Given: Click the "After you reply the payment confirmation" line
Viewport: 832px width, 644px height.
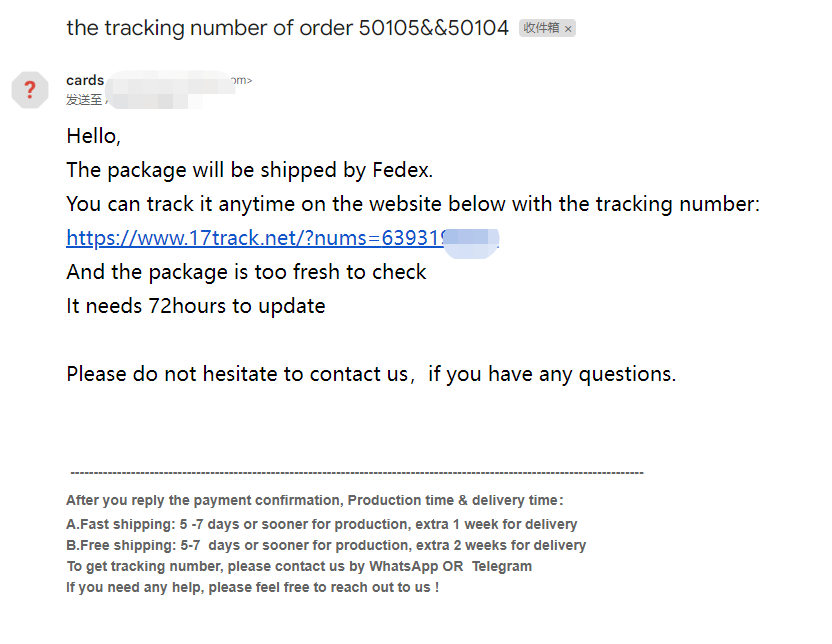Looking at the screenshot, I should point(315,500).
